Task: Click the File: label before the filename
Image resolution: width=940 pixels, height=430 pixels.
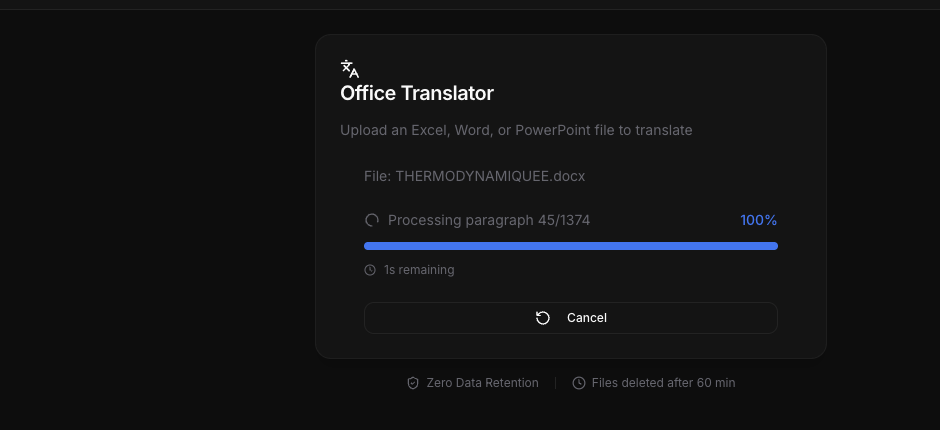Action: pos(377,176)
